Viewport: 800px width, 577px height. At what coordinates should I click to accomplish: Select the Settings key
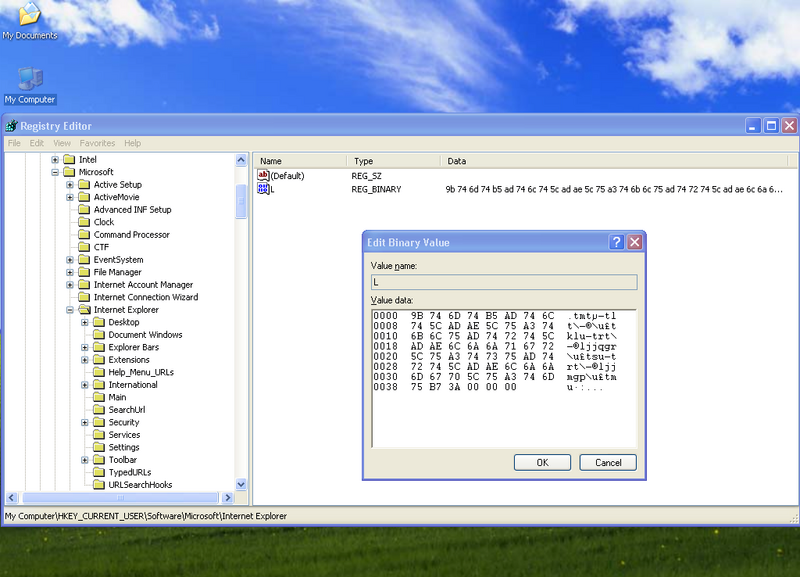point(124,447)
